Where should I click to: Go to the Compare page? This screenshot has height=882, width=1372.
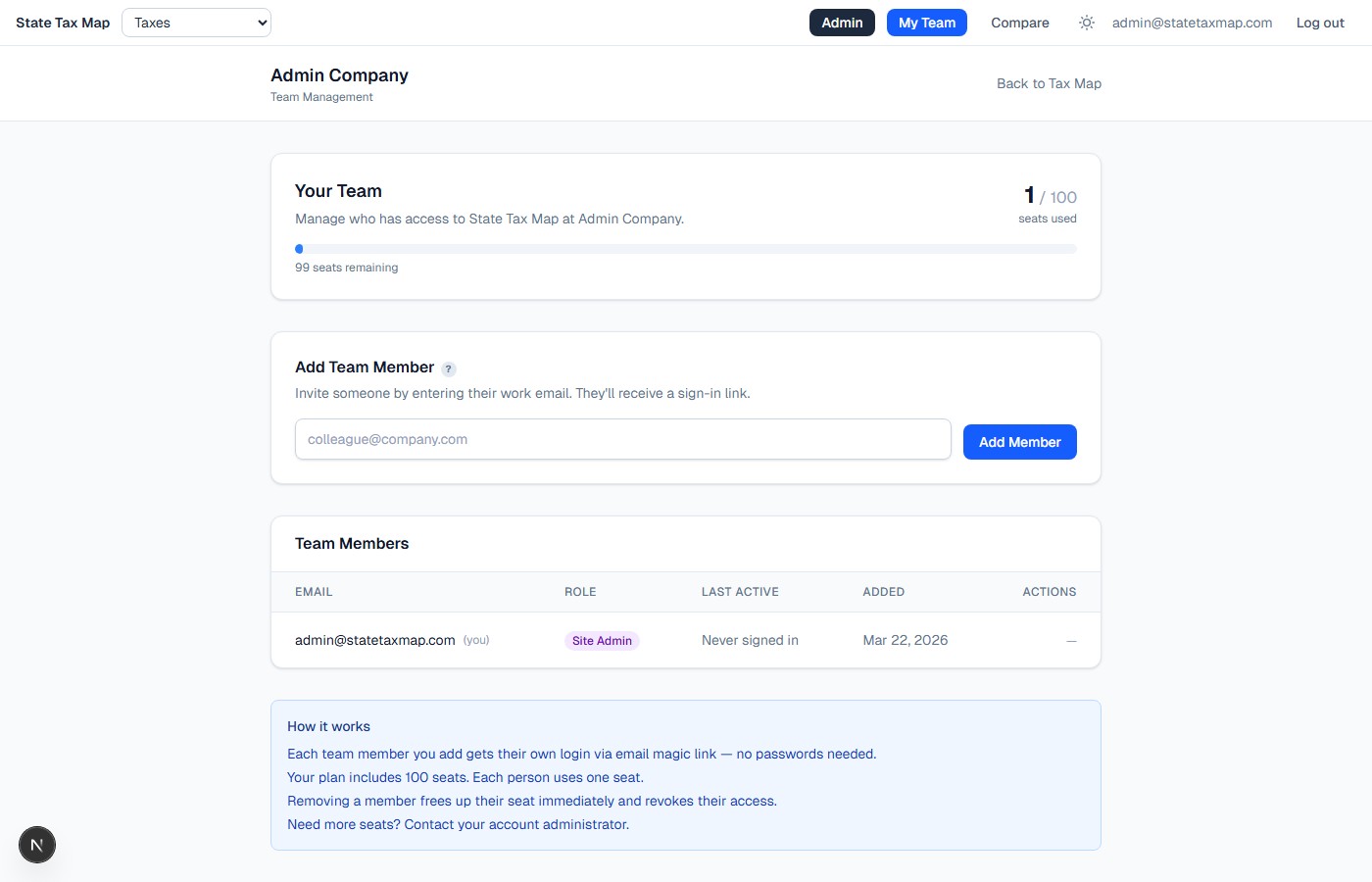(x=1019, y=23)
